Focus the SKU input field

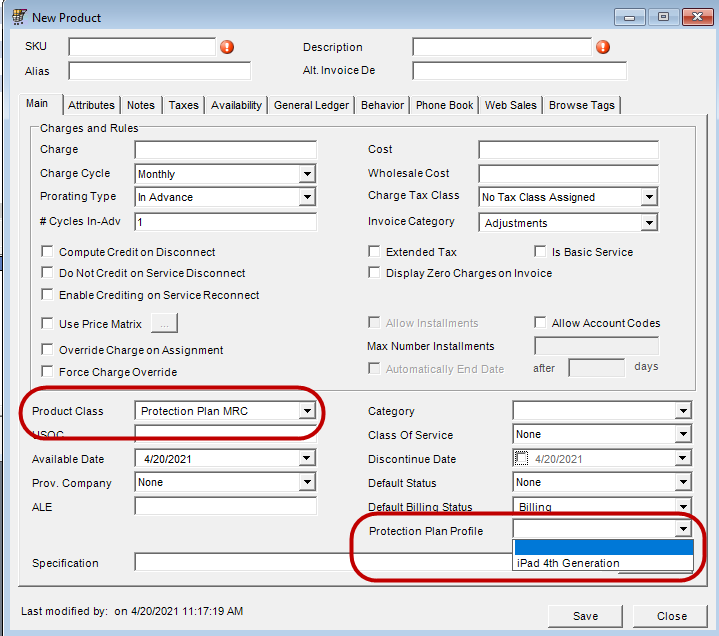pyautogui.click(x=142, y=46)
